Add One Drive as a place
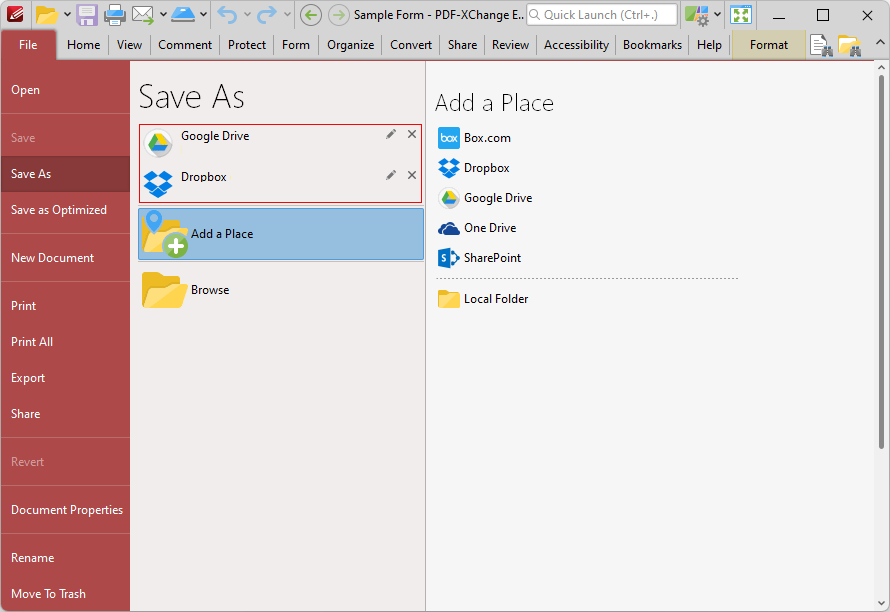Viewport: 890px width, 612px height. coord(477,228)
